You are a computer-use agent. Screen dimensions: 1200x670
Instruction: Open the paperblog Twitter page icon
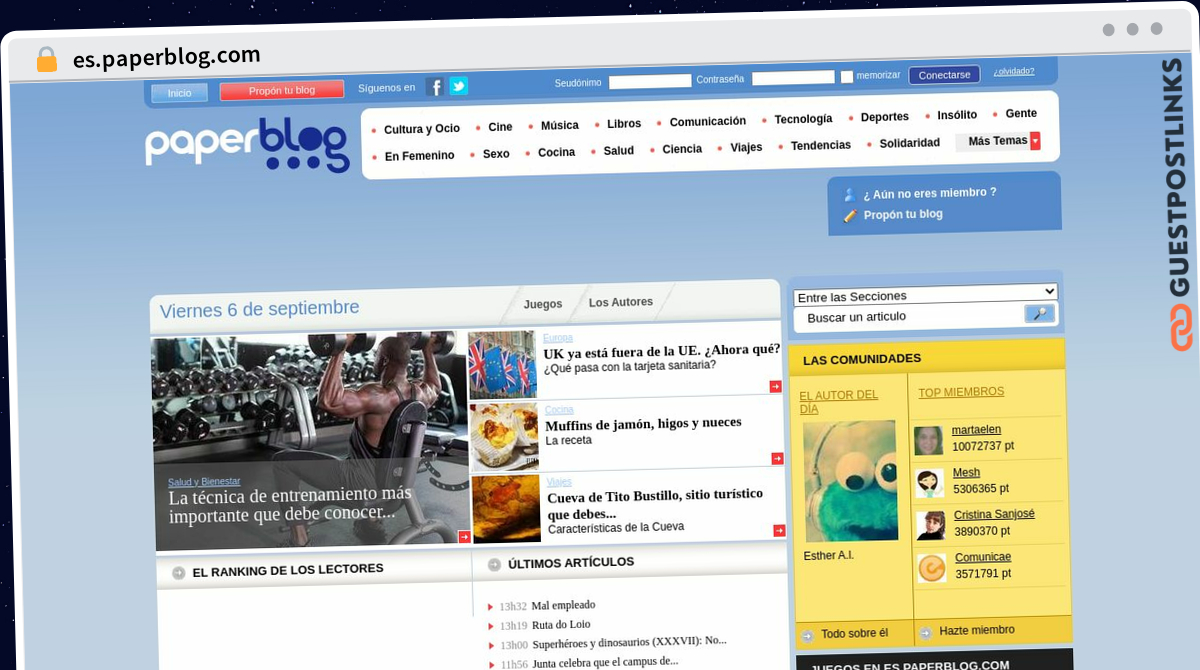[458, 86]
